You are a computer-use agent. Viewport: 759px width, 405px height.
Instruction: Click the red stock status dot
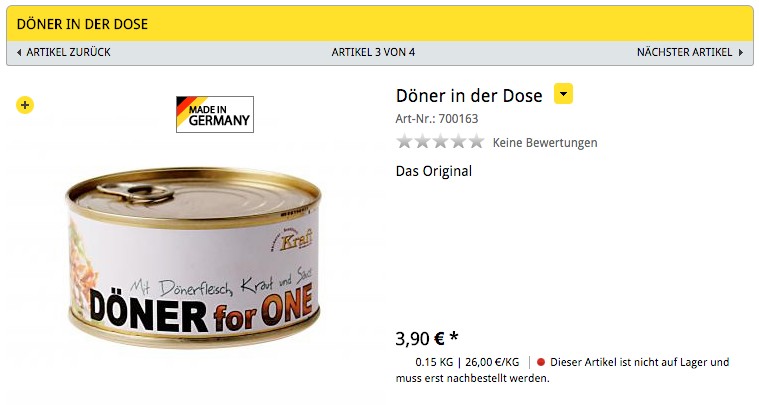pyautogui.click(x=541, y=362)
